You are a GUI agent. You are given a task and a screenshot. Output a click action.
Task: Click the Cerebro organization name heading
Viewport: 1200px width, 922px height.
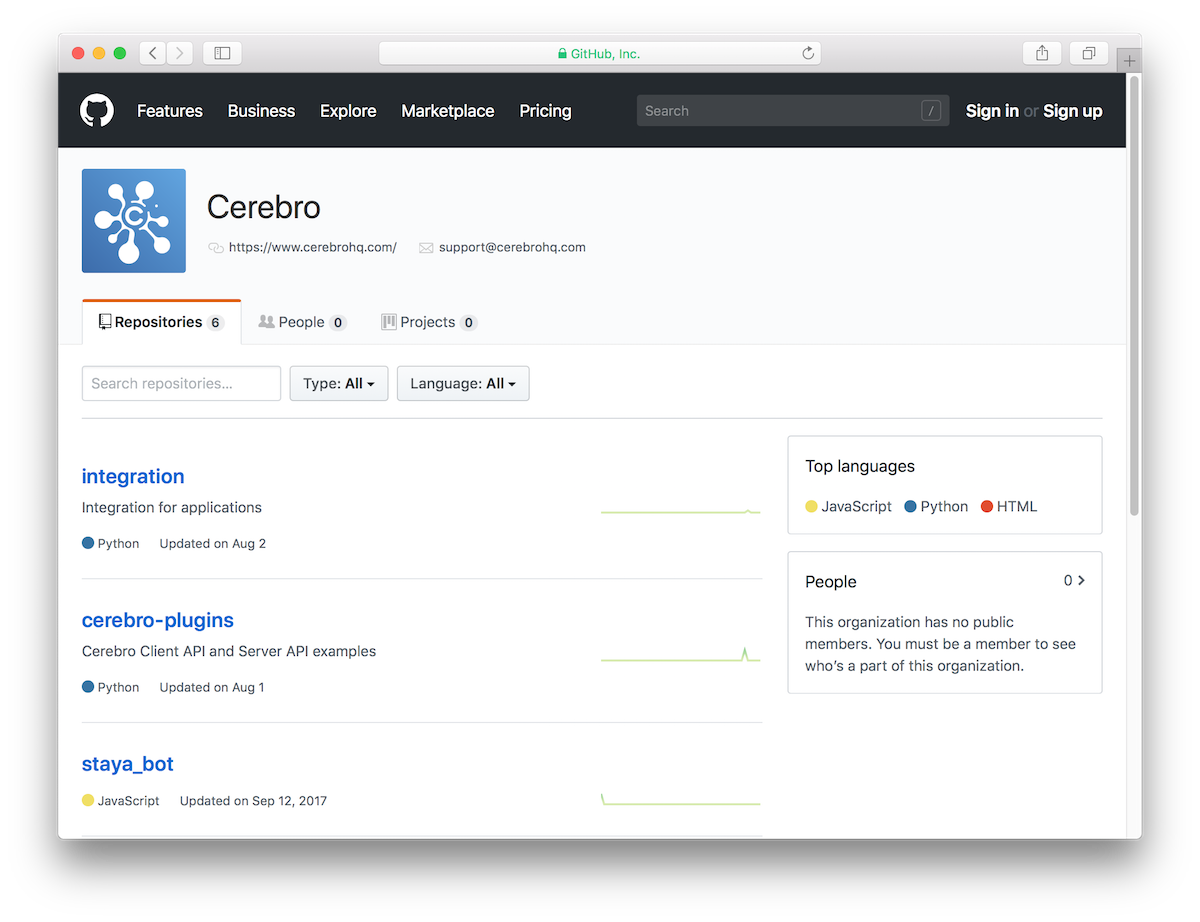coord(264,207)
